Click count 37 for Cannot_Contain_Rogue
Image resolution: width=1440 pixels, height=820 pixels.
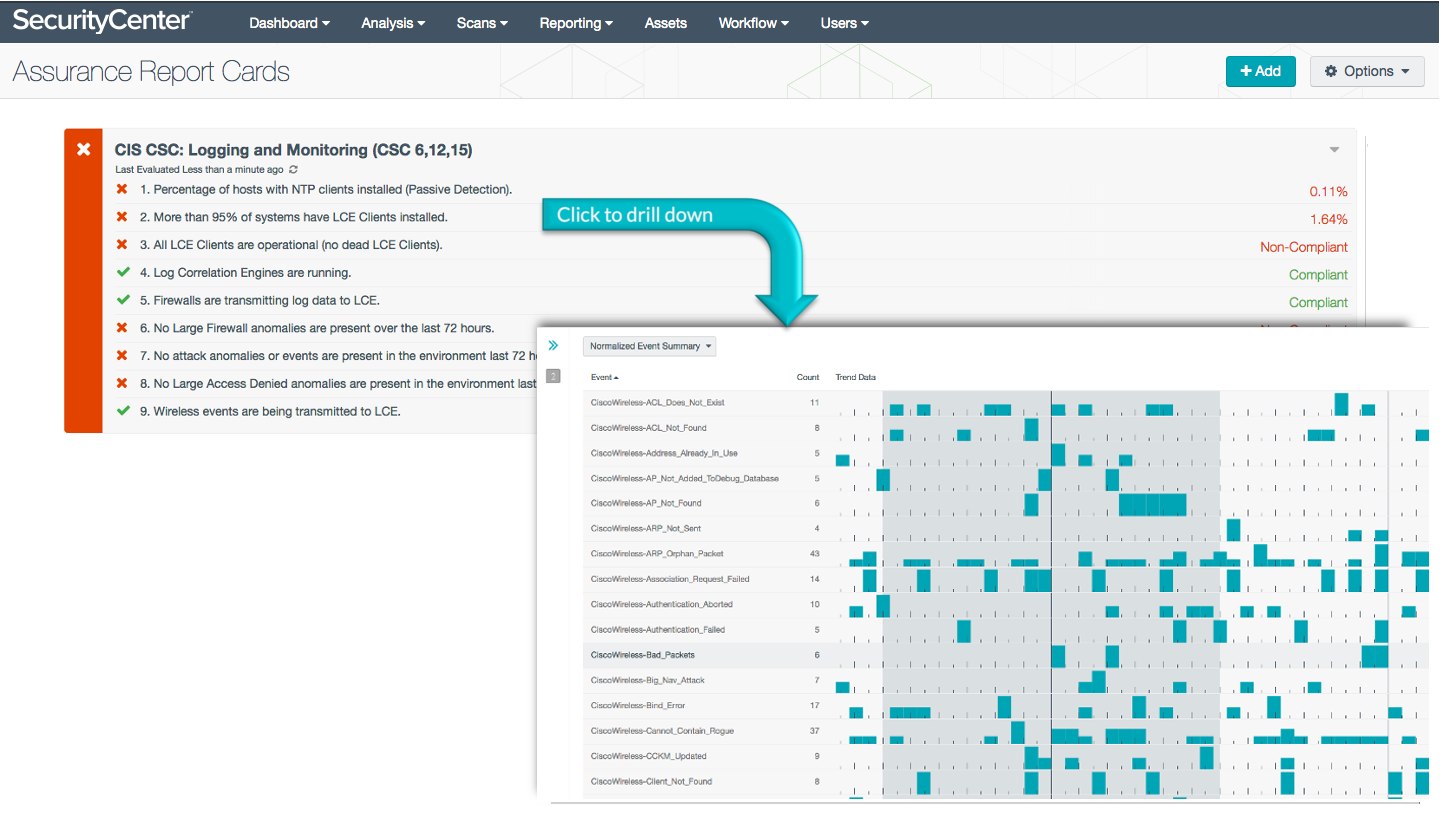814,731
